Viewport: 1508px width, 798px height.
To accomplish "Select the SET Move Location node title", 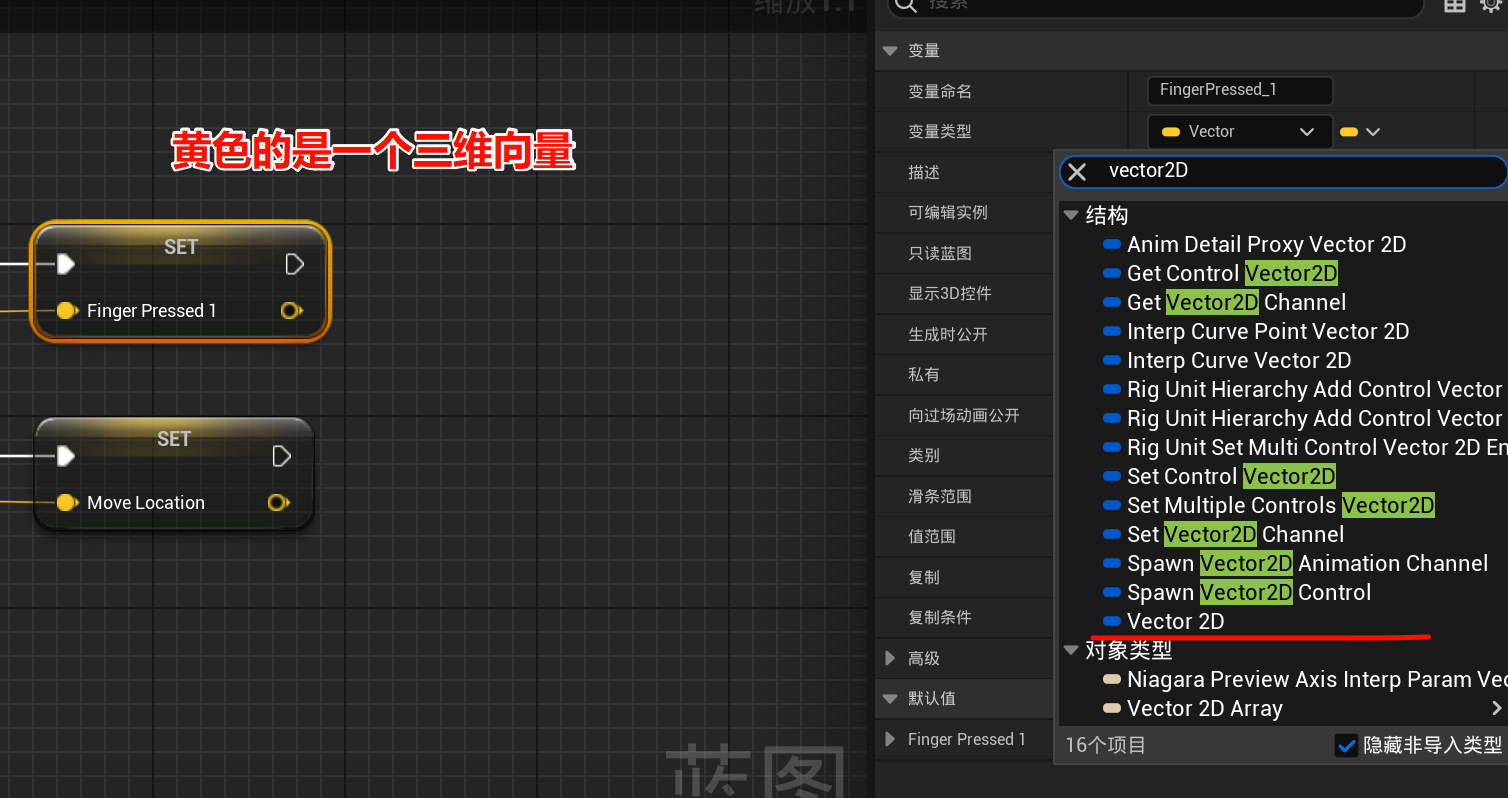I will 174,439.
